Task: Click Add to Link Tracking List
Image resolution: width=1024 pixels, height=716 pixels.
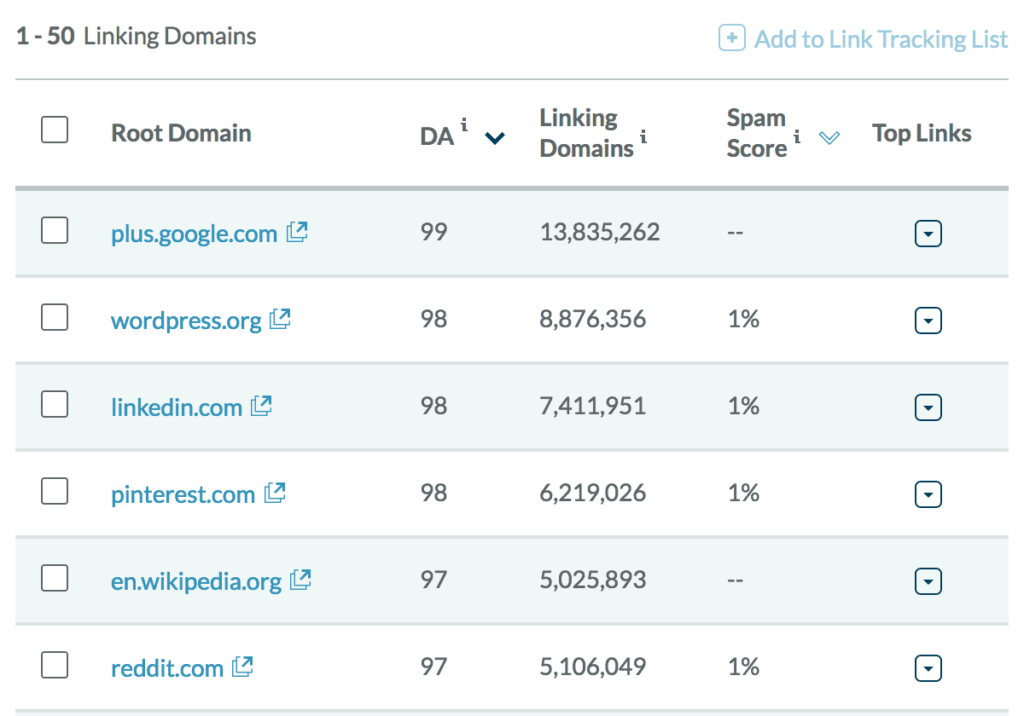Action: click(864, 39)
